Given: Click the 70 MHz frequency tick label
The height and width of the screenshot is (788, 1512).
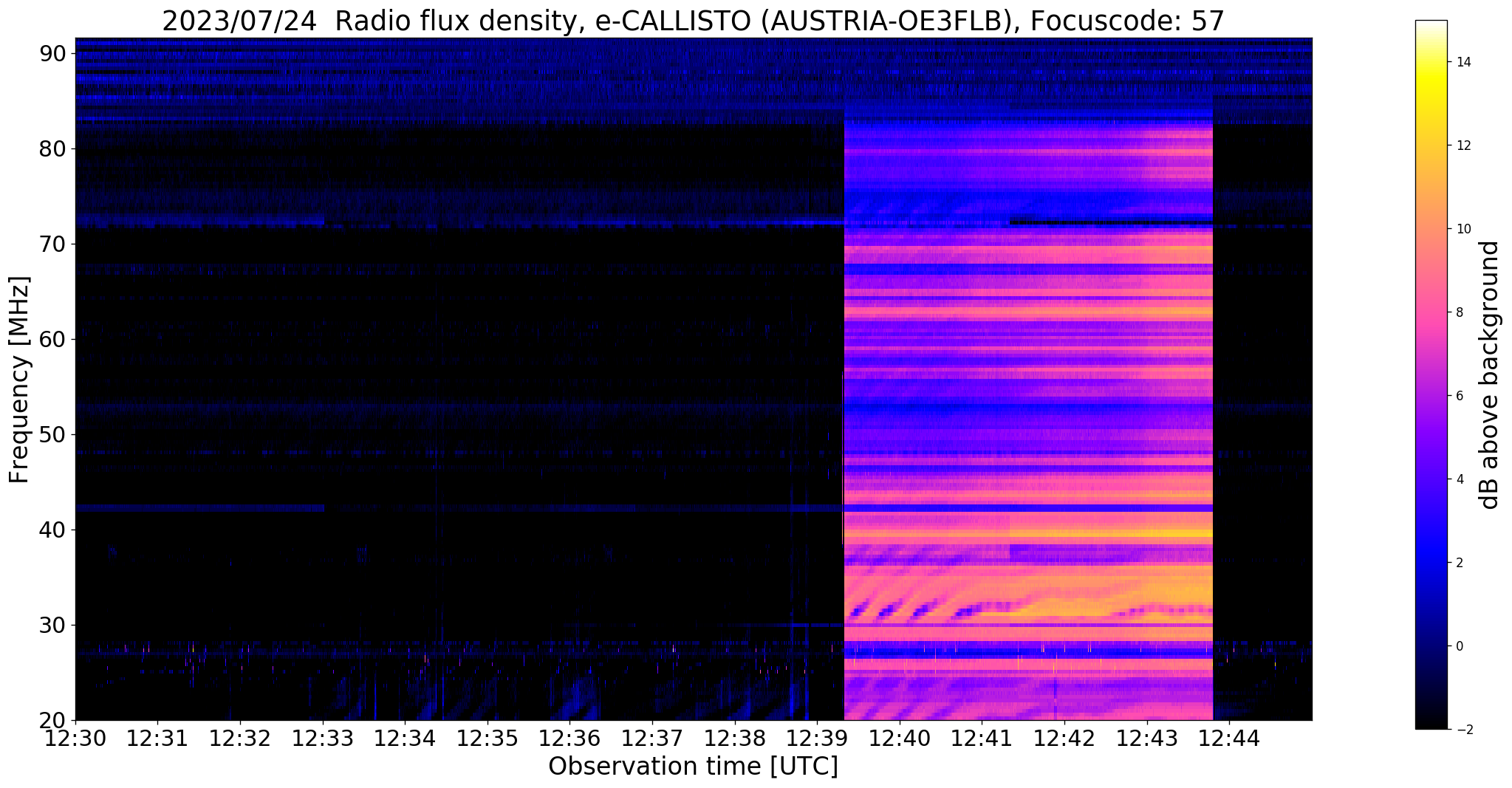Looking at the screenshot, I should [54, 244].
